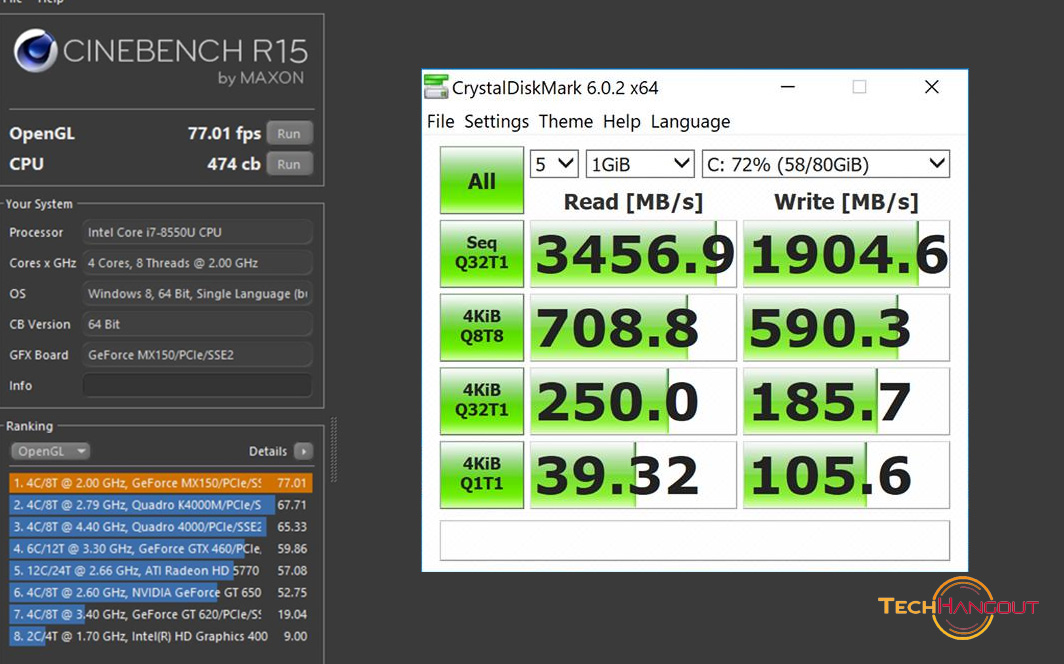The image size is (1064, 664).
Task: Open the drive dropdown showing C: 72%
Action: (x=825, y=164)
